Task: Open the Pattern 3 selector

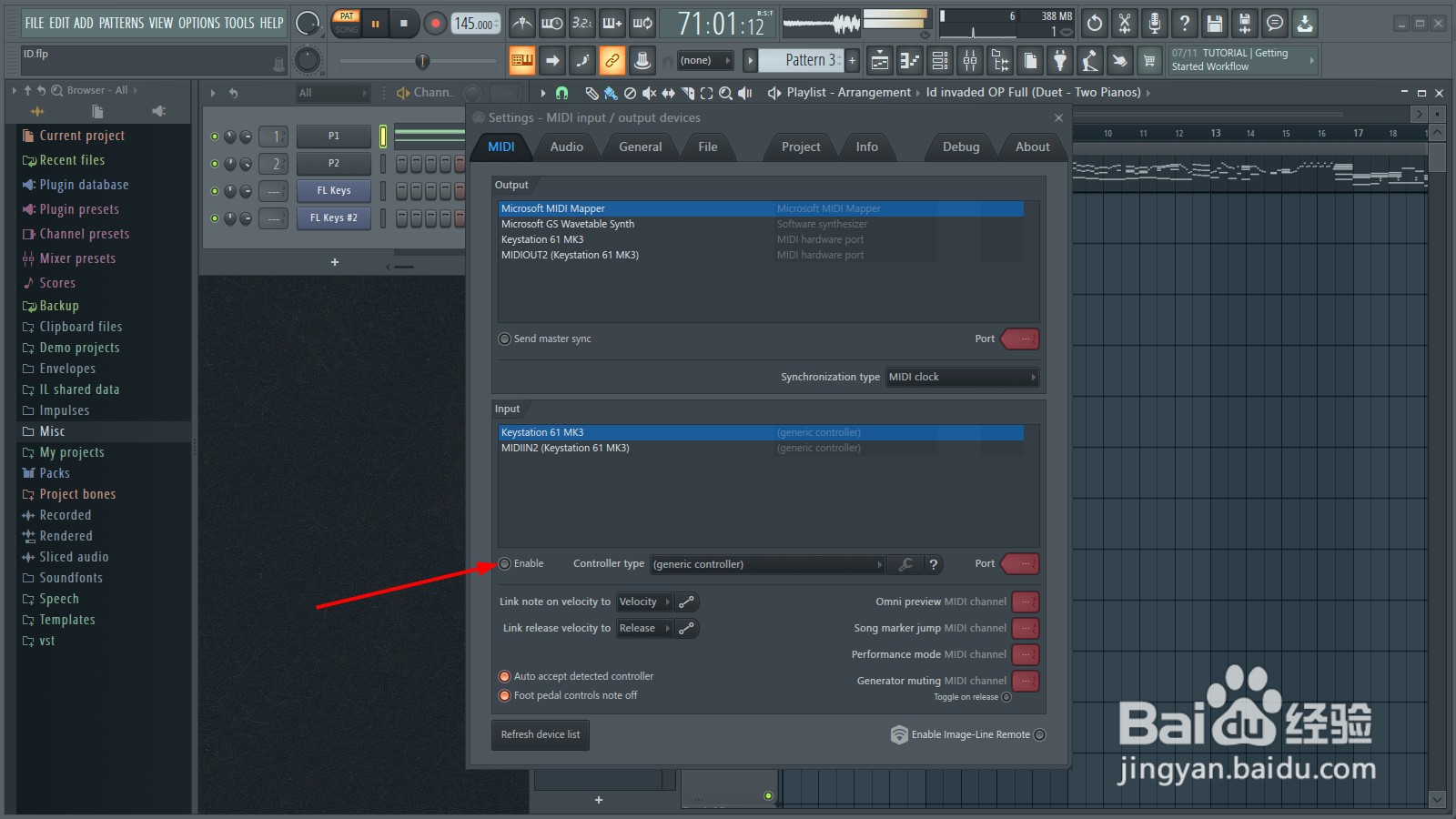Action: (802, 61)
